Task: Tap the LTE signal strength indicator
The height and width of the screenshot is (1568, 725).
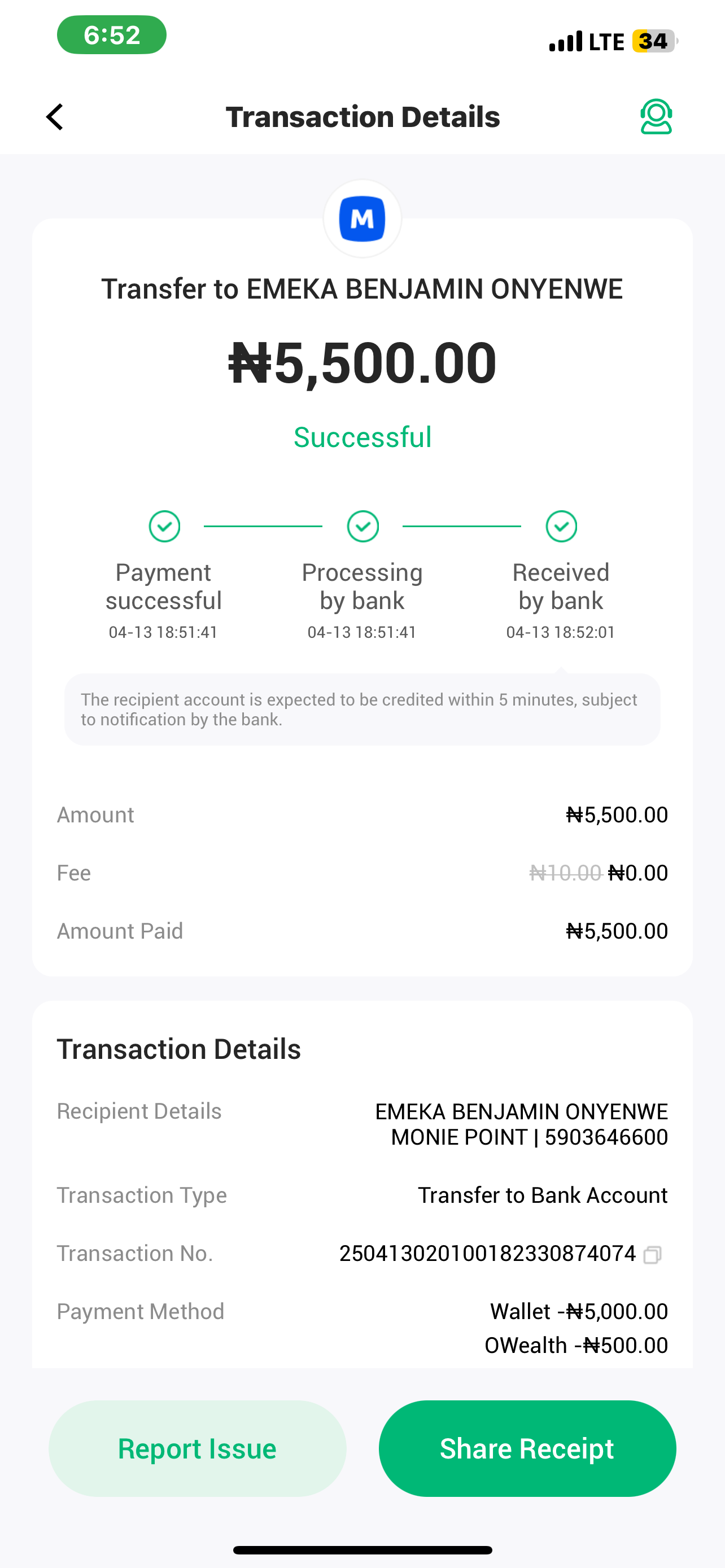Action: [x=586, y=41]
